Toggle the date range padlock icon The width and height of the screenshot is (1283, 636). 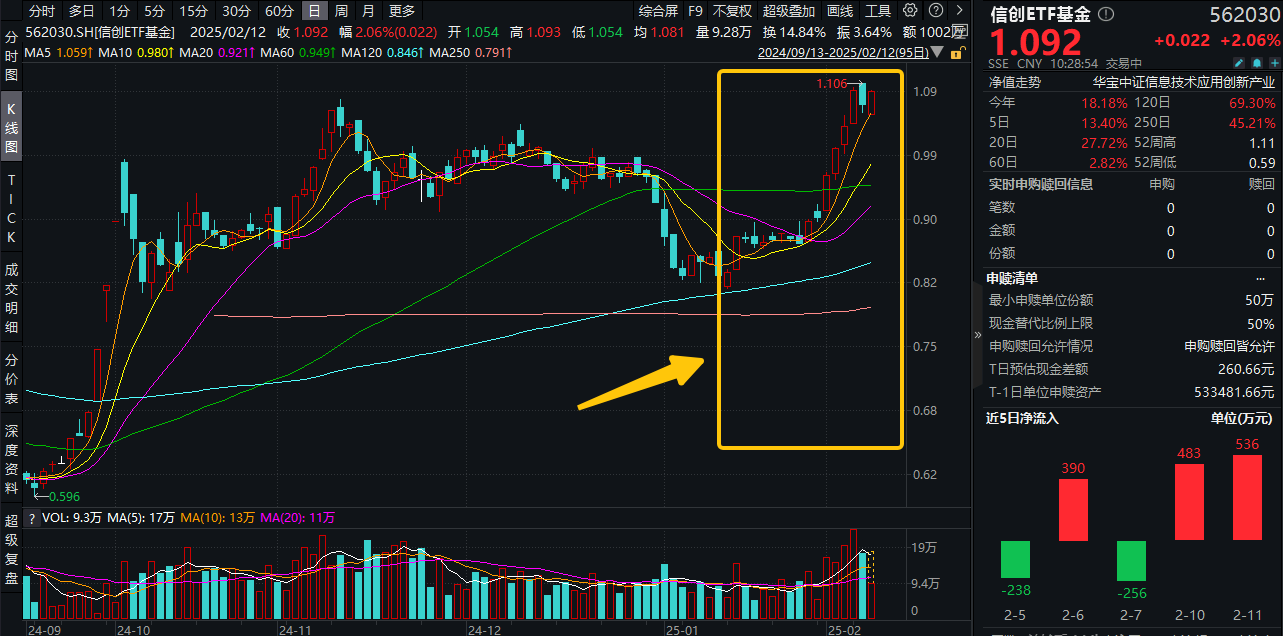958,52
